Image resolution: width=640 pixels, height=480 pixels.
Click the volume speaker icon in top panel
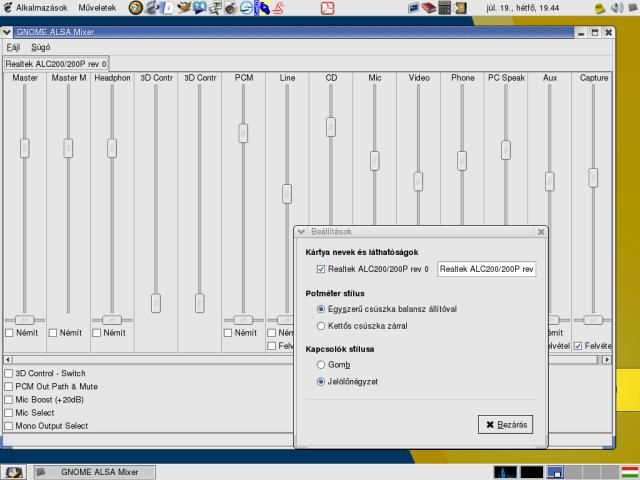[x=616, y=7]
